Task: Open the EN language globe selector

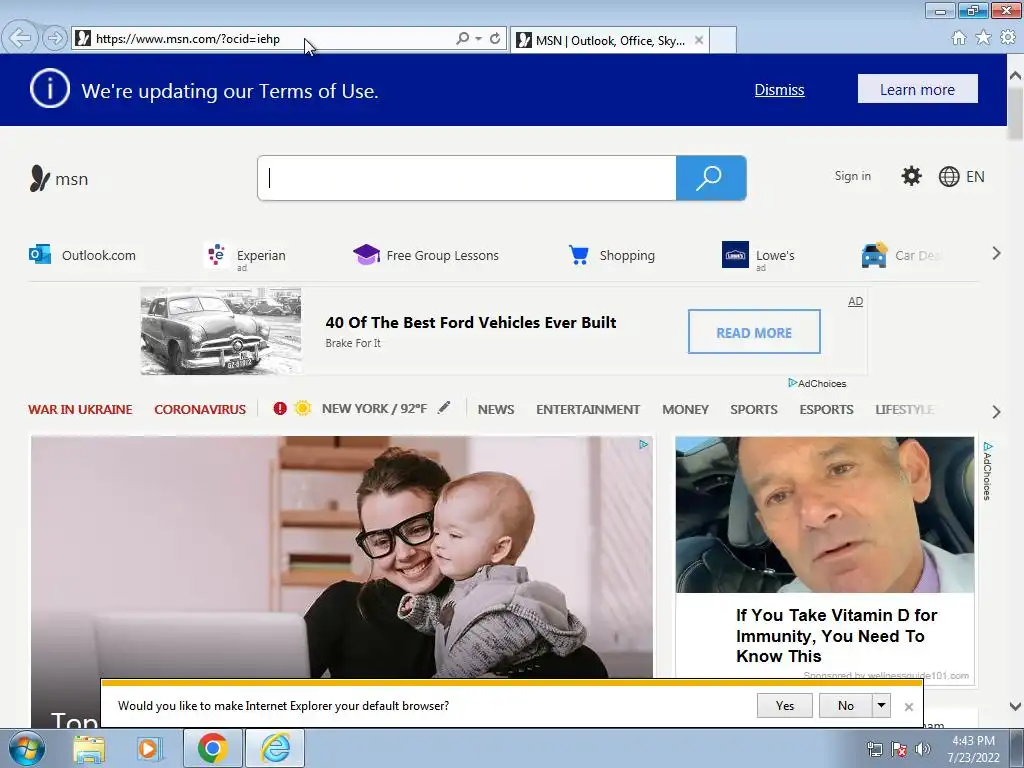Action: point(961,176)
